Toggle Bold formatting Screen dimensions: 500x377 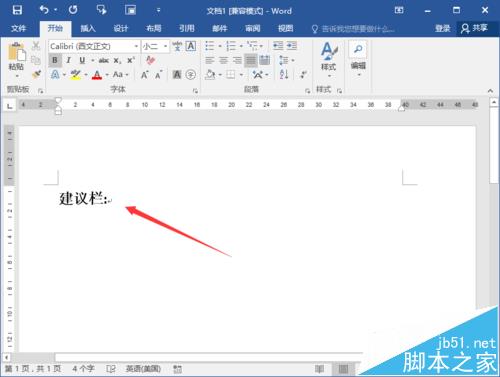55,60
